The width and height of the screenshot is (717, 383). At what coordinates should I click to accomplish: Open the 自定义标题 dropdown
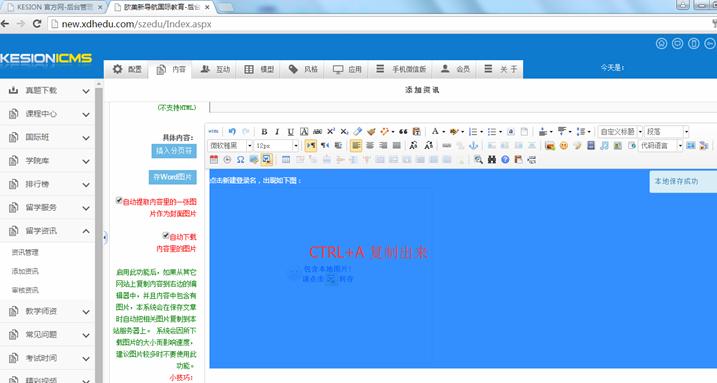[620, 132]
